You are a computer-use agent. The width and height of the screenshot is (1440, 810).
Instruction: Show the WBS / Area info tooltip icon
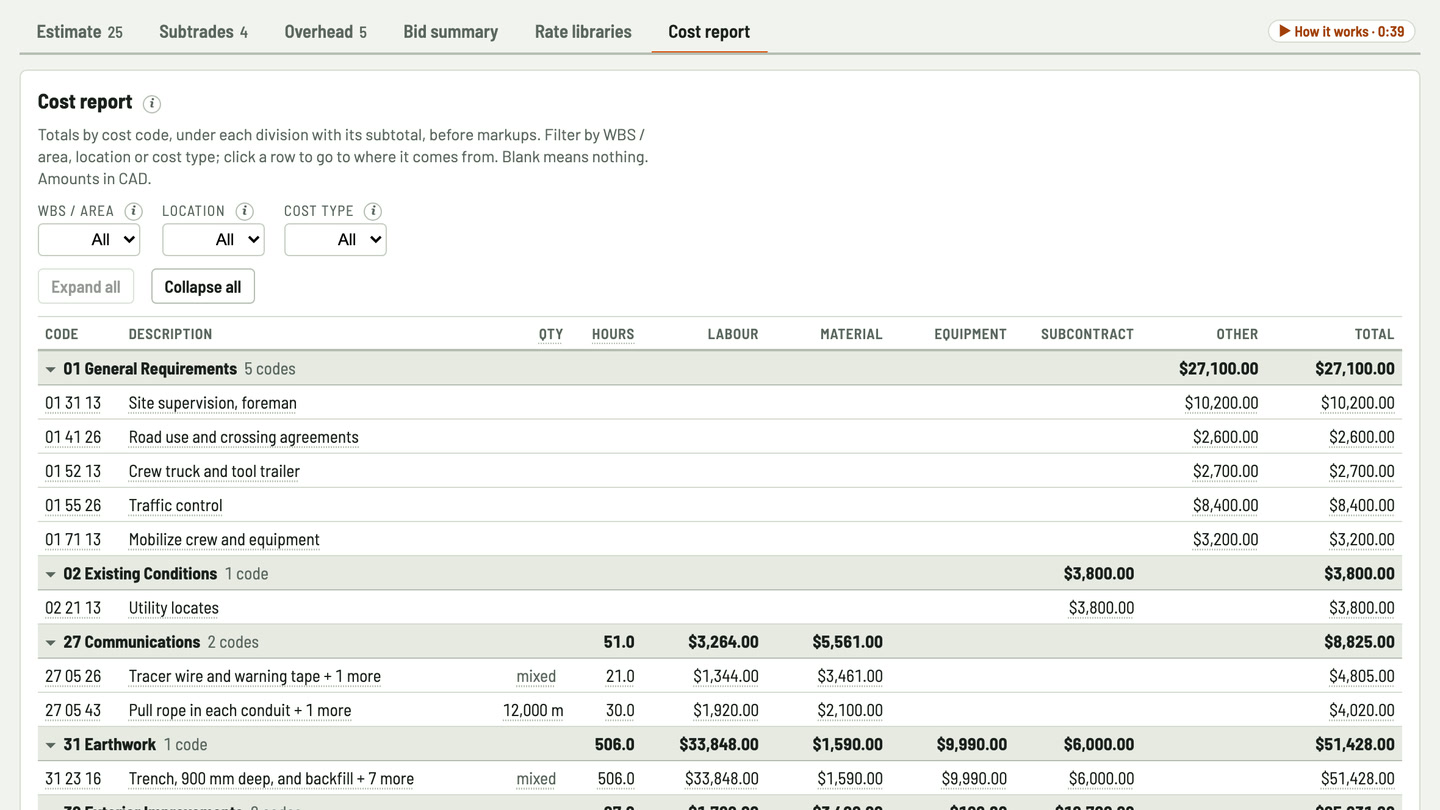(133, 211)
